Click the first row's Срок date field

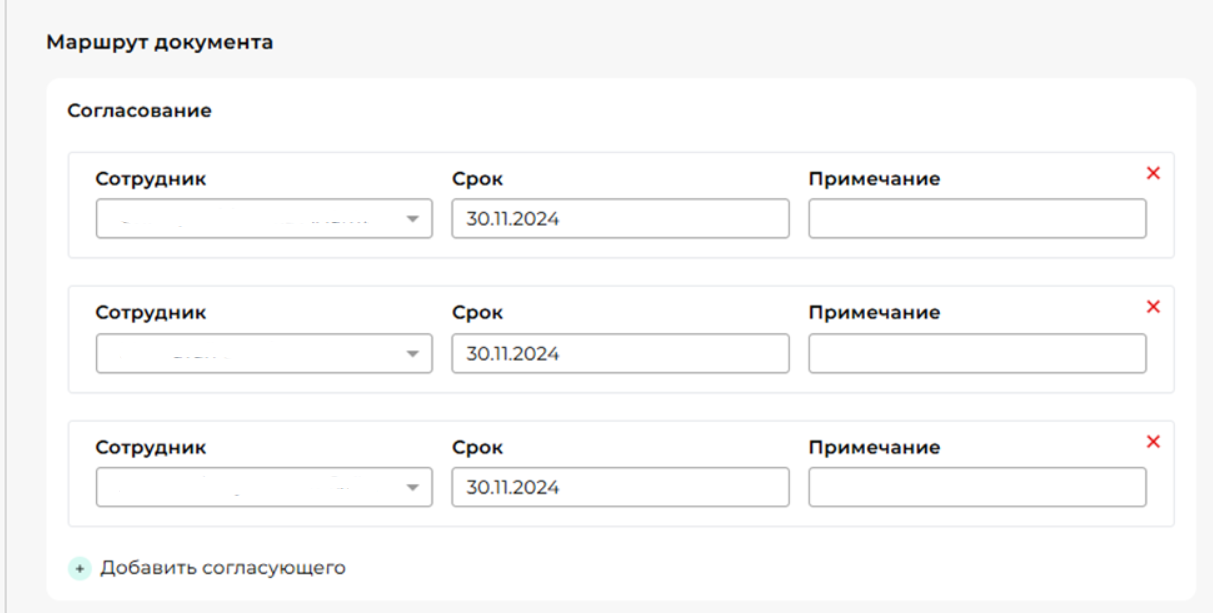coord(620,219)
